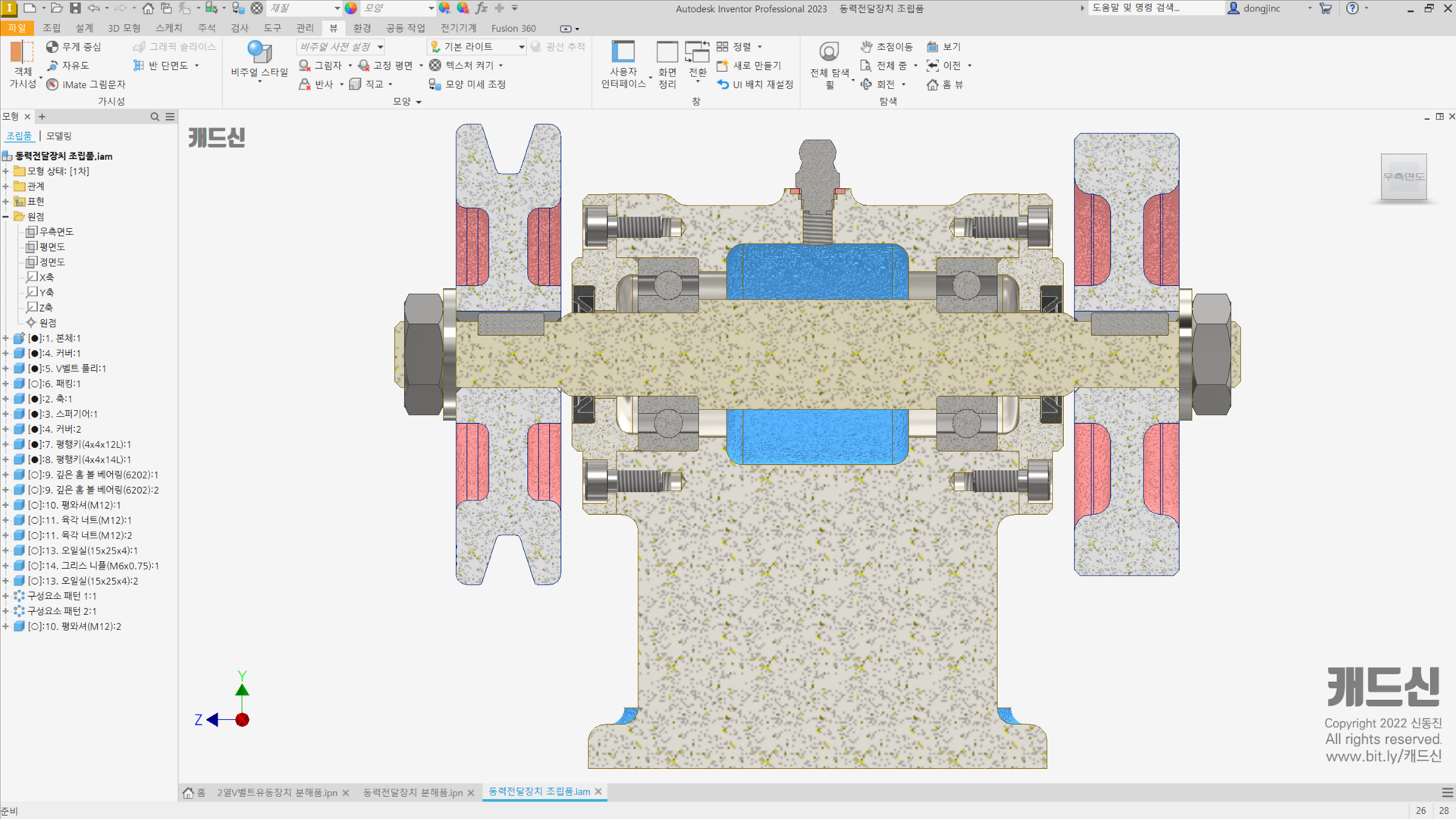Open the 재질 material dropdown
Viewport: 1456px width, 819px height.
tap(303, 8)
